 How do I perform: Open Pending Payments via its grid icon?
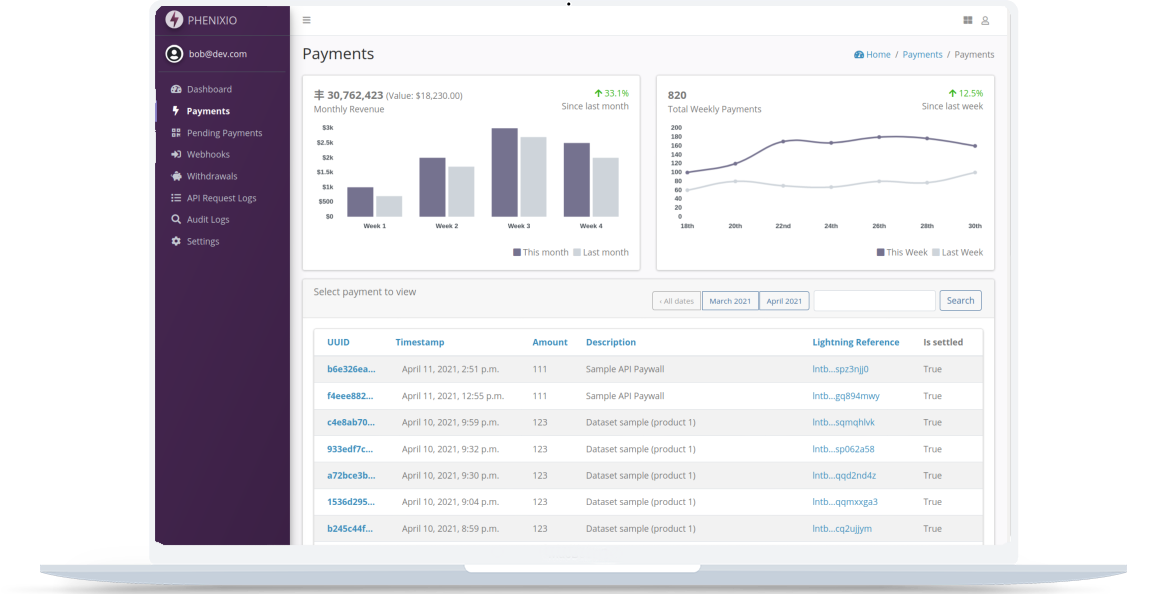[x=175, y=132]
